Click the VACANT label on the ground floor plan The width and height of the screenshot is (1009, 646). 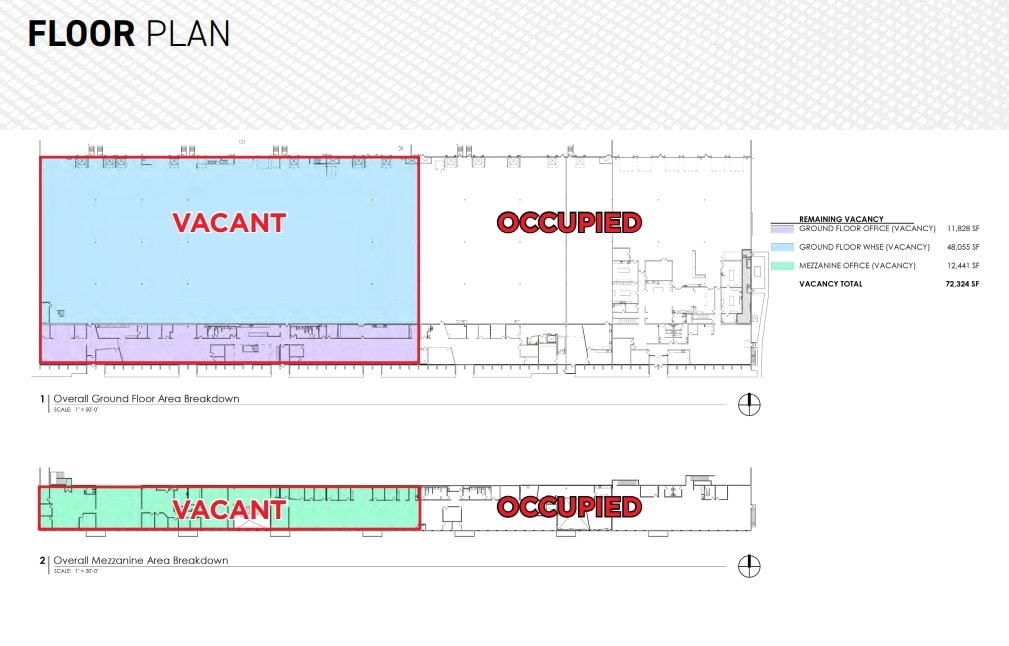pyautogui.click(x=229, y=222)
